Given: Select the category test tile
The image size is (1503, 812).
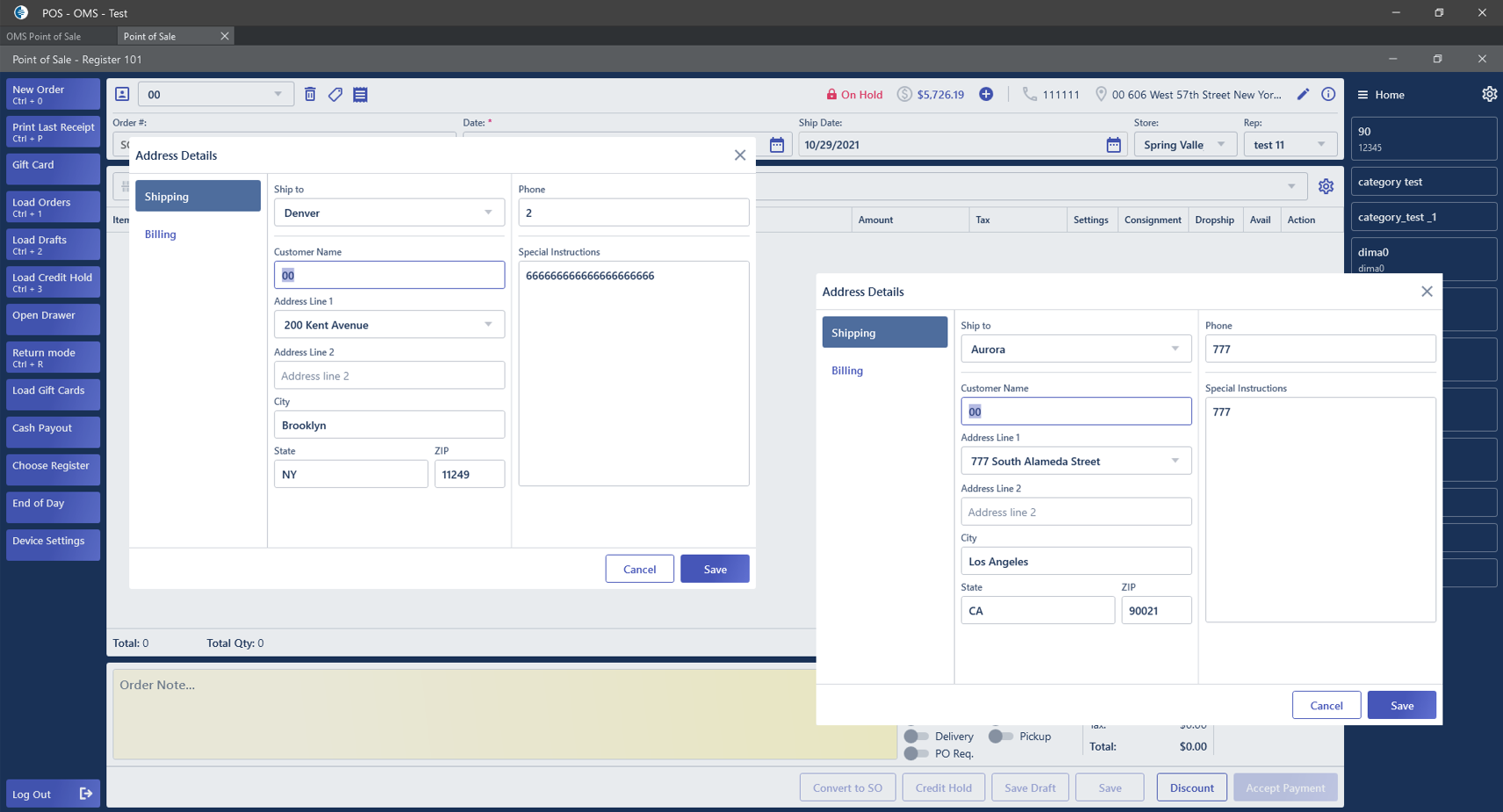Looking at the screenshot, I should [1423, 182].
